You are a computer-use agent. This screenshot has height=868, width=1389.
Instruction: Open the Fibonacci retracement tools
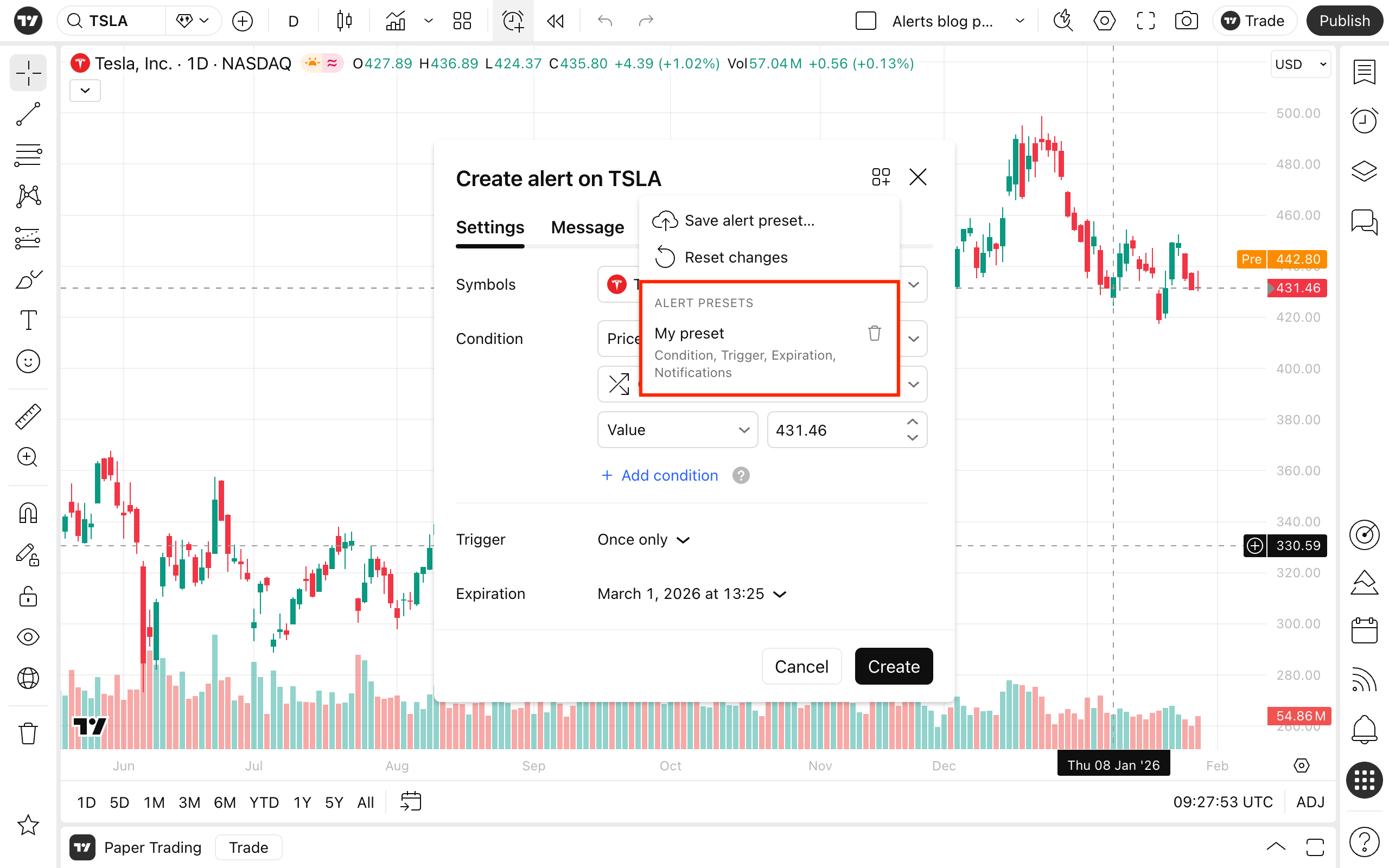(28, 155)
